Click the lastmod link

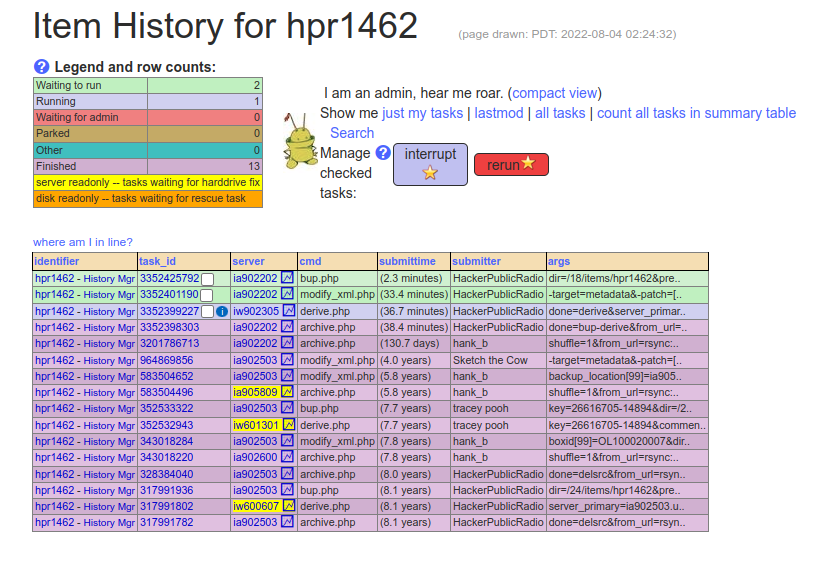point(499,113)
